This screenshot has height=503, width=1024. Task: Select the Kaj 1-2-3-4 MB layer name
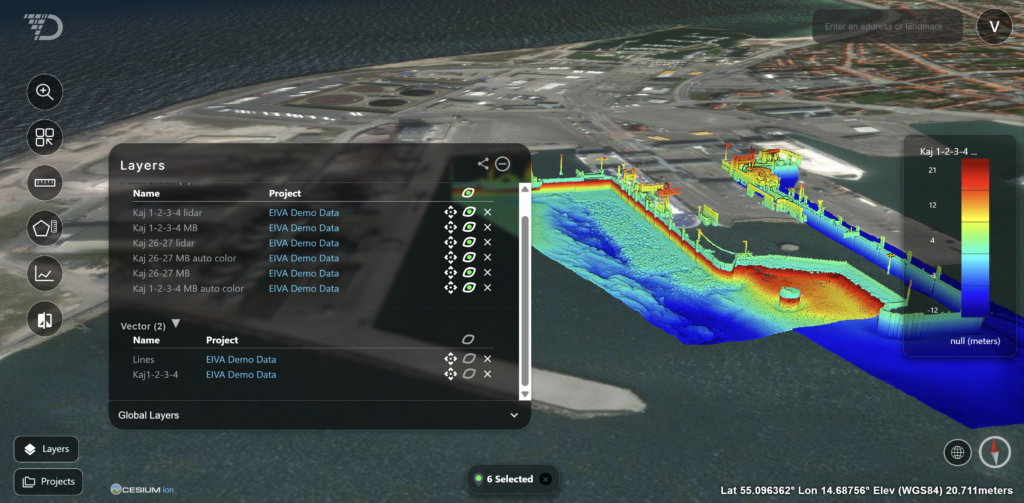click(x=165, y=228)
